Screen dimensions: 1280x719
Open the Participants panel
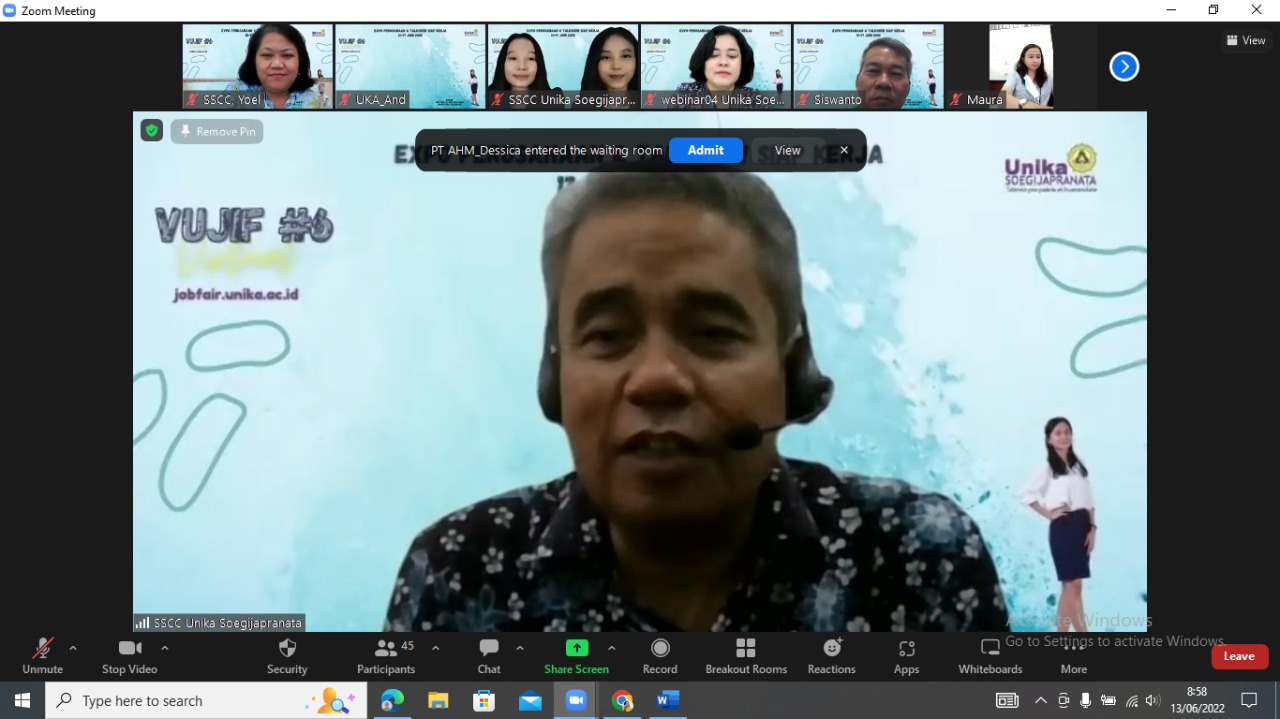386,656
